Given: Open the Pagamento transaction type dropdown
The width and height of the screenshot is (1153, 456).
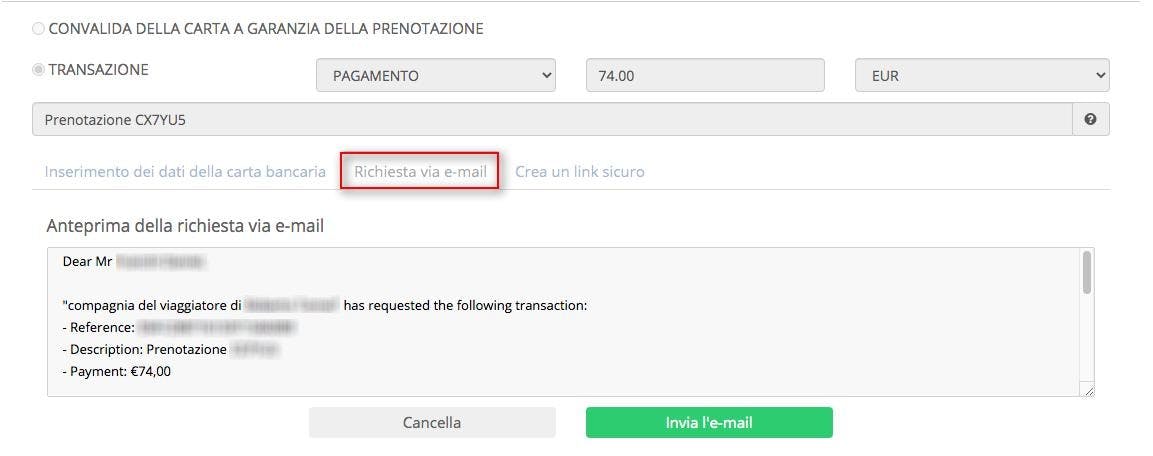Looking at the screenshot, I should 435,76.
